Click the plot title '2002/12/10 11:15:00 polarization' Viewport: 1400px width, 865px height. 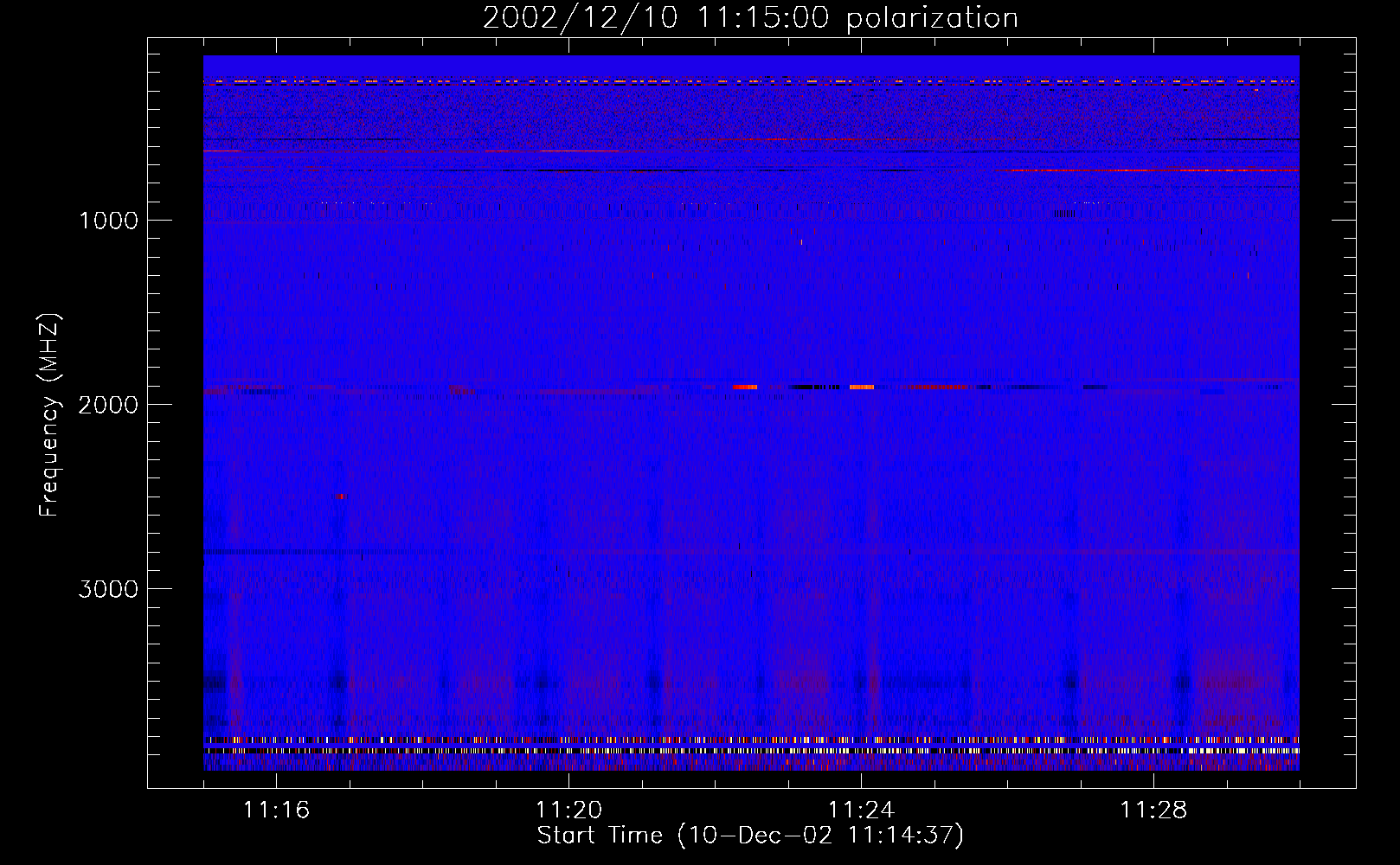(x=750, y=18)
